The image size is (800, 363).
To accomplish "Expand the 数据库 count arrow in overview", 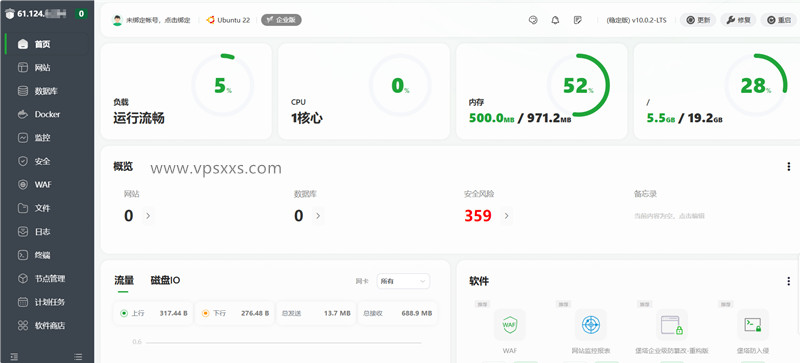I will 318,216.
